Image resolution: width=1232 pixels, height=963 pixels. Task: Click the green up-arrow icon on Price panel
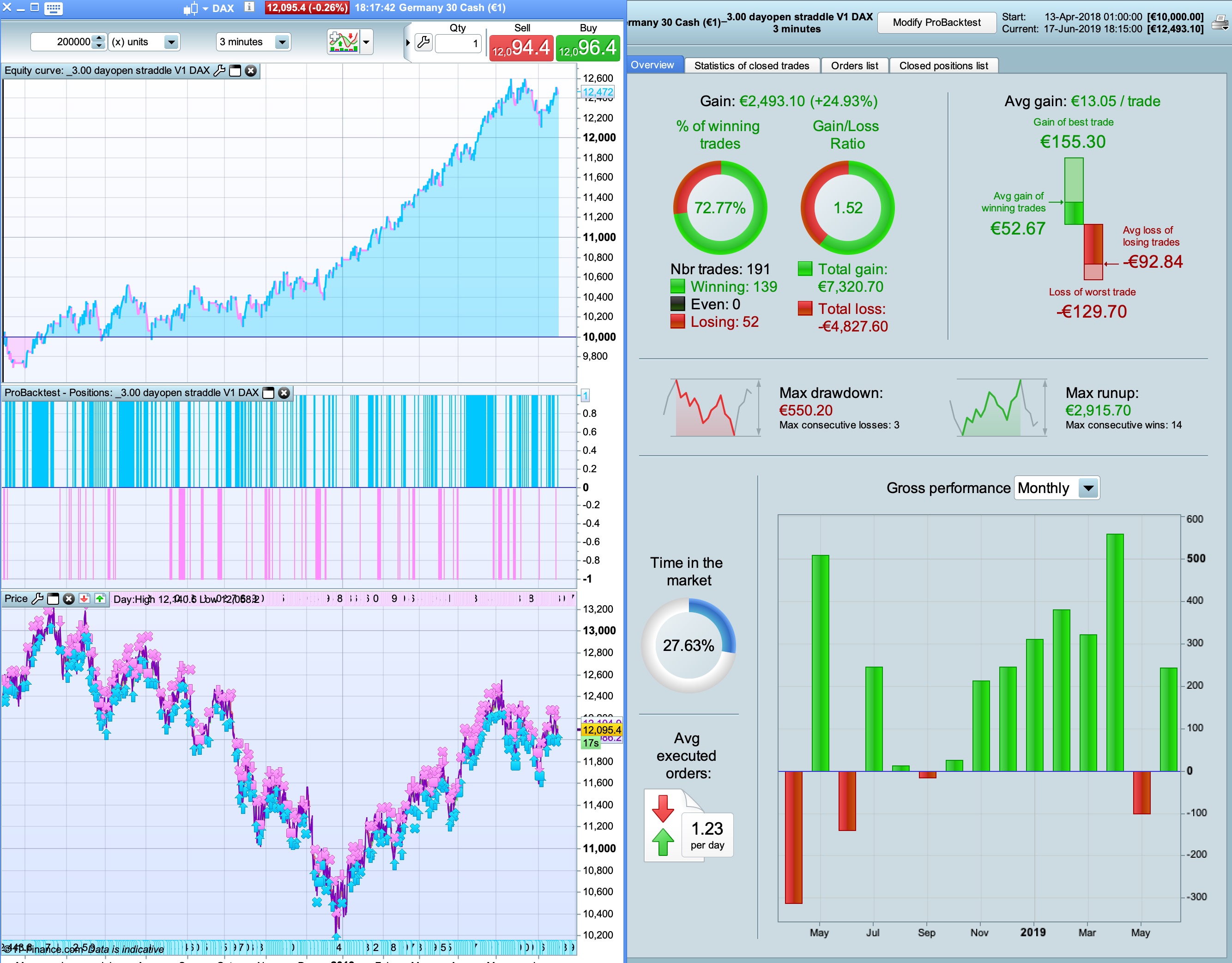coord(100,599)
